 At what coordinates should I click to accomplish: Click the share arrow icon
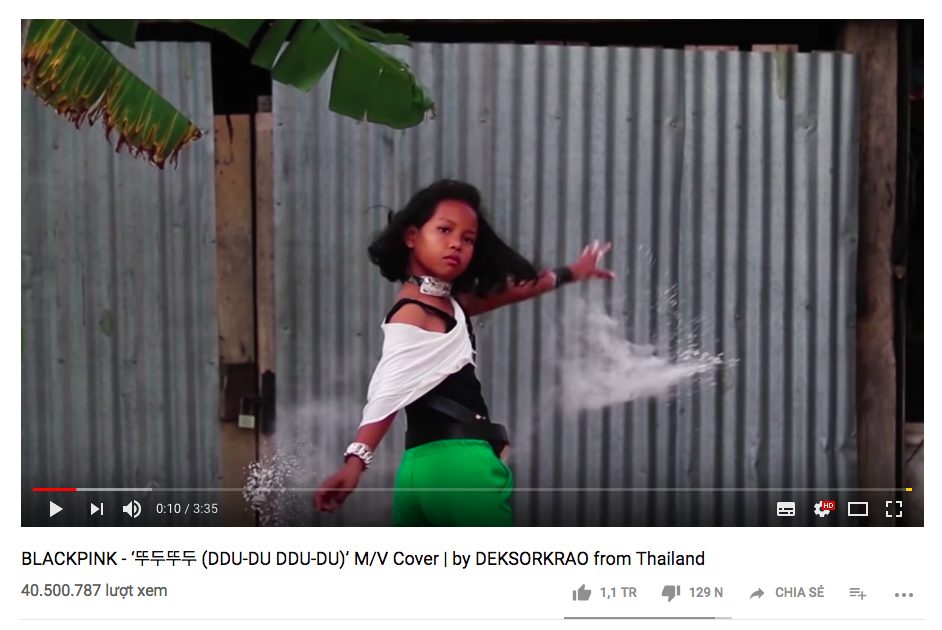tap(757, 593)
